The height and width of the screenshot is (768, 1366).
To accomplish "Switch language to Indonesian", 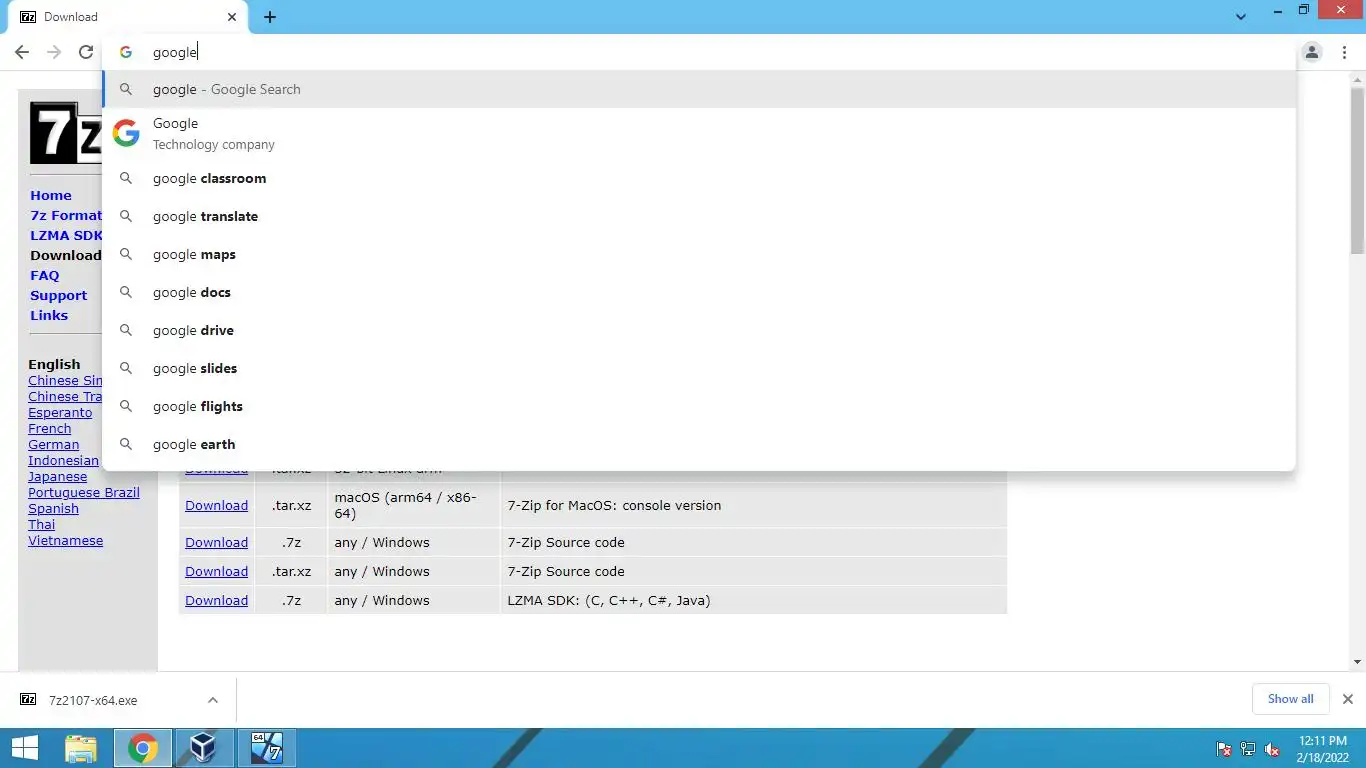I will coord(64,460).
